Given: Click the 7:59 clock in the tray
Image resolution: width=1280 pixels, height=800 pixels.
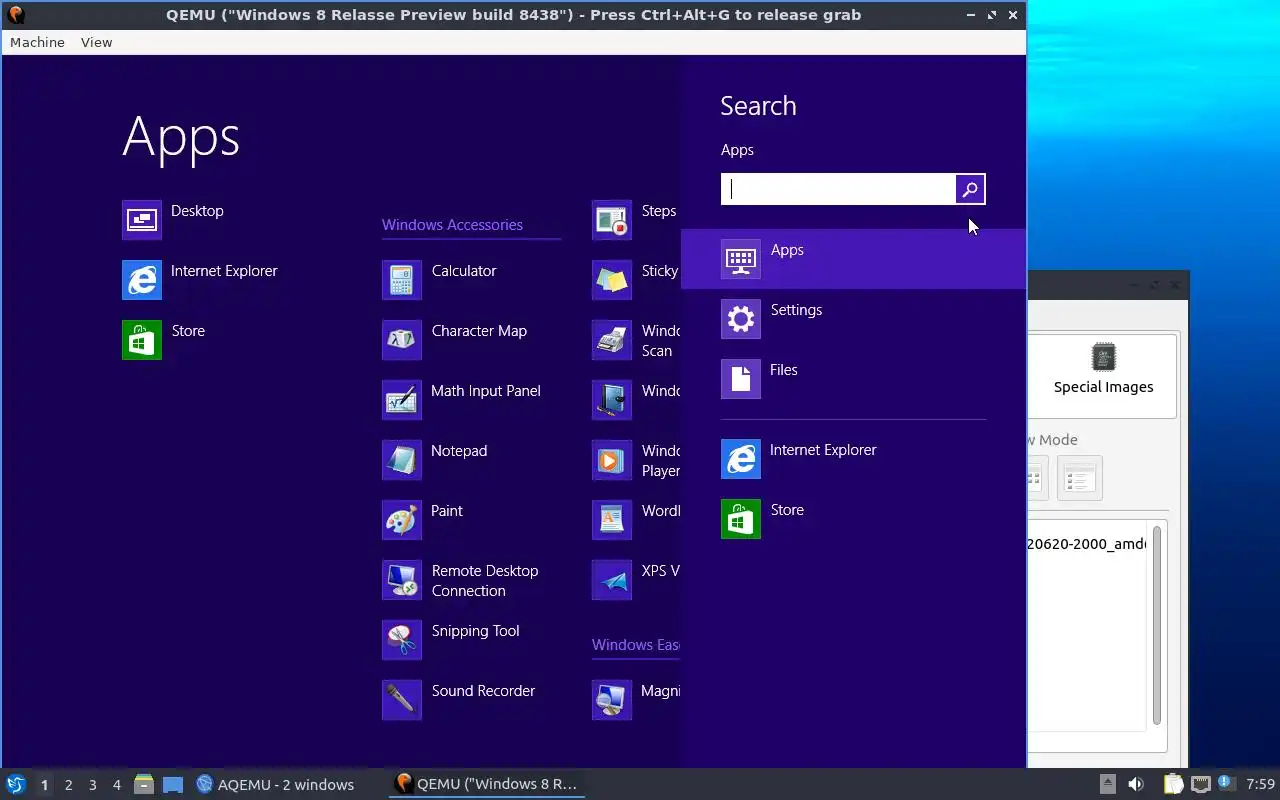Looking at the screenshot, I should coord(1261,784).
